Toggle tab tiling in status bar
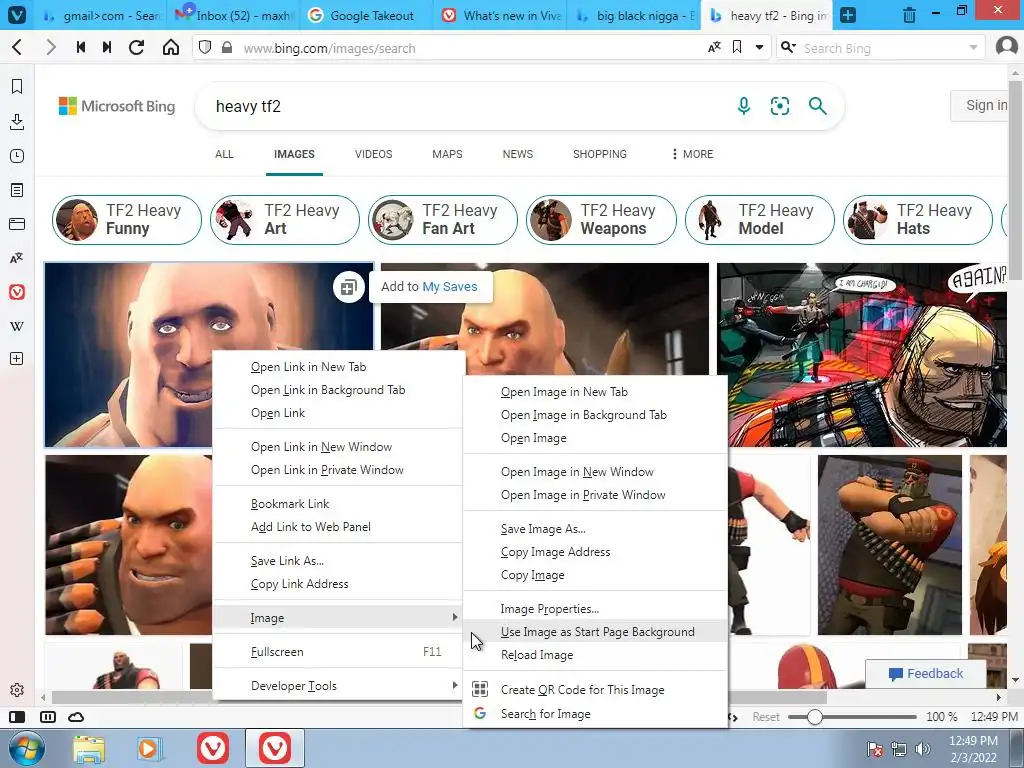The height and width of the screenshot is (768, 1024). click(x=48, y=717)
